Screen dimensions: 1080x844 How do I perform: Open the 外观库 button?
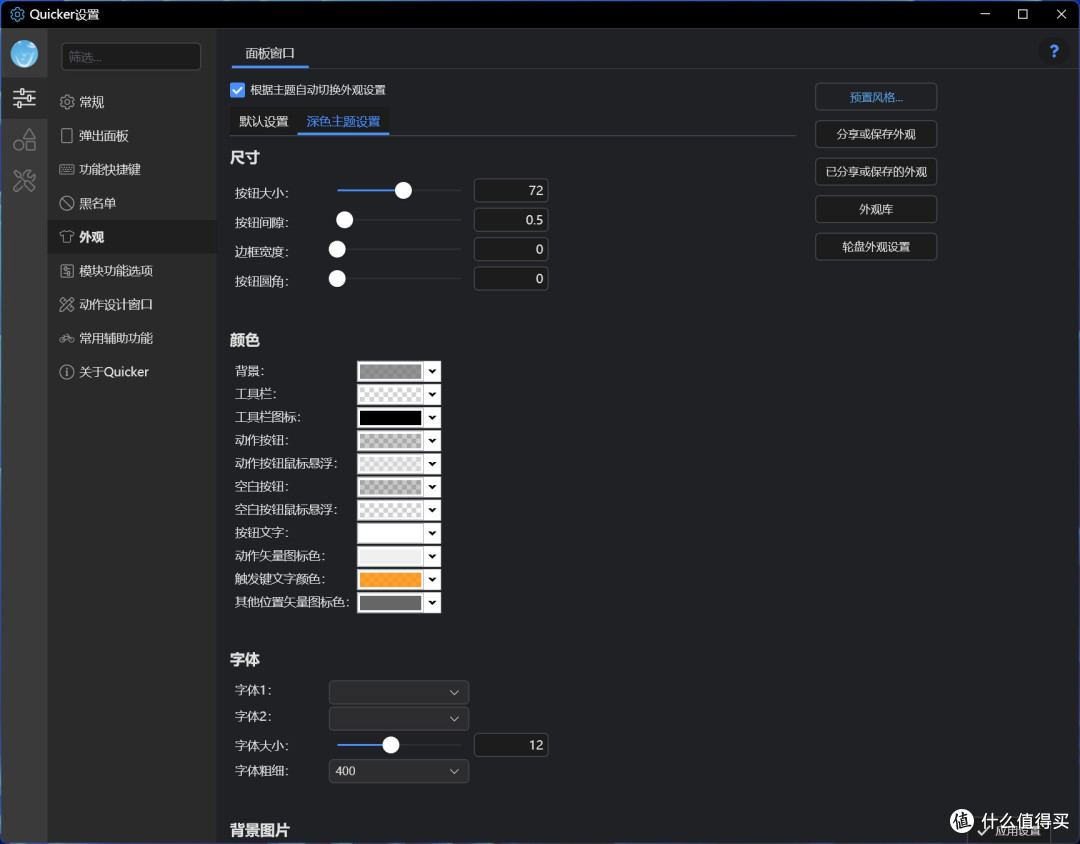[876, 209]
